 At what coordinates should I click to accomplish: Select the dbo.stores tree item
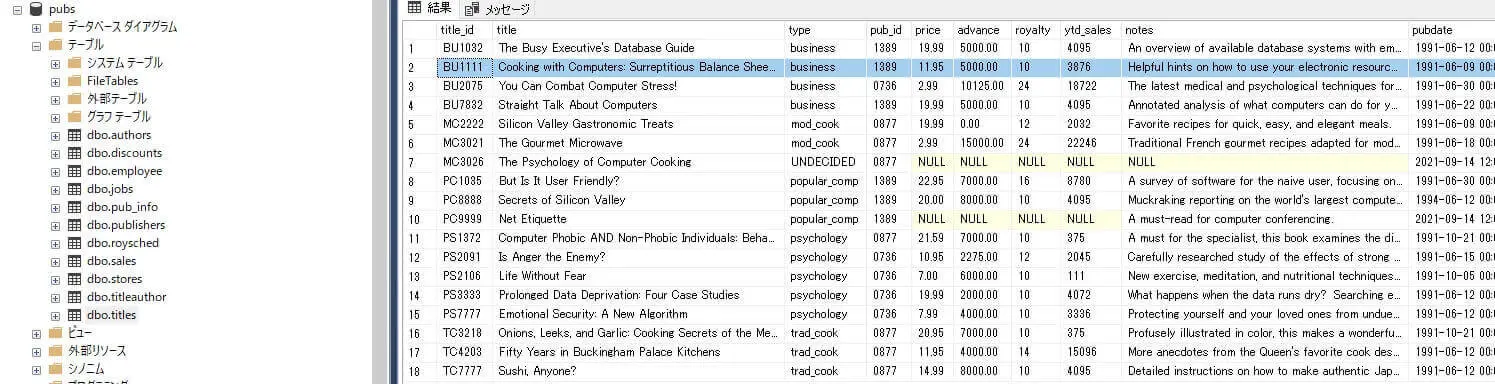tap(114, 279)
